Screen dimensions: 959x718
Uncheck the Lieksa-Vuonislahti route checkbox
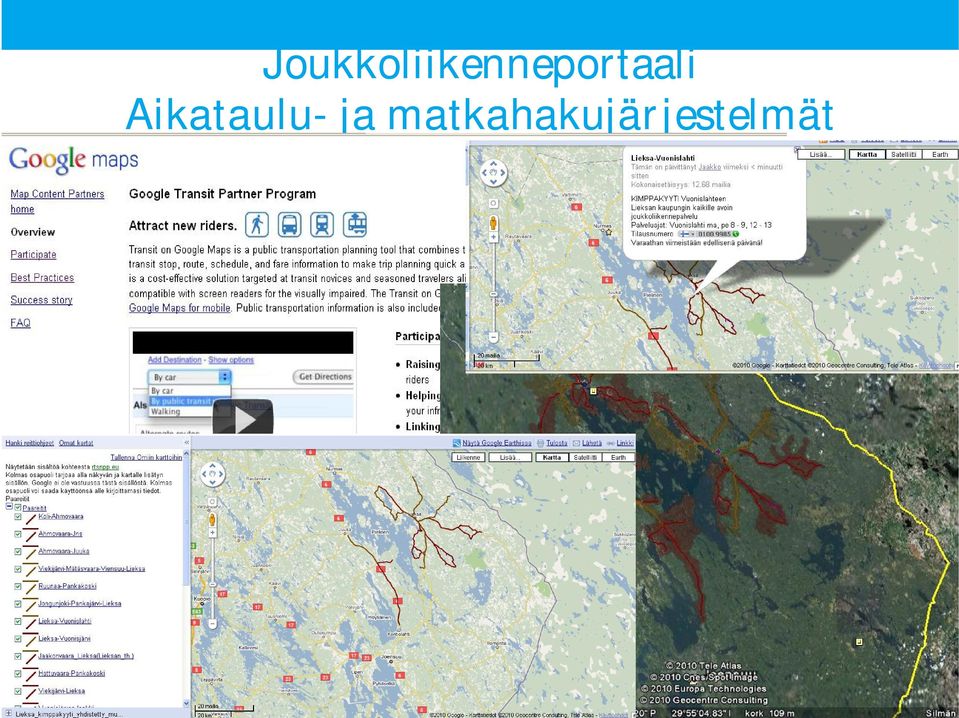[x=18, y=621]
